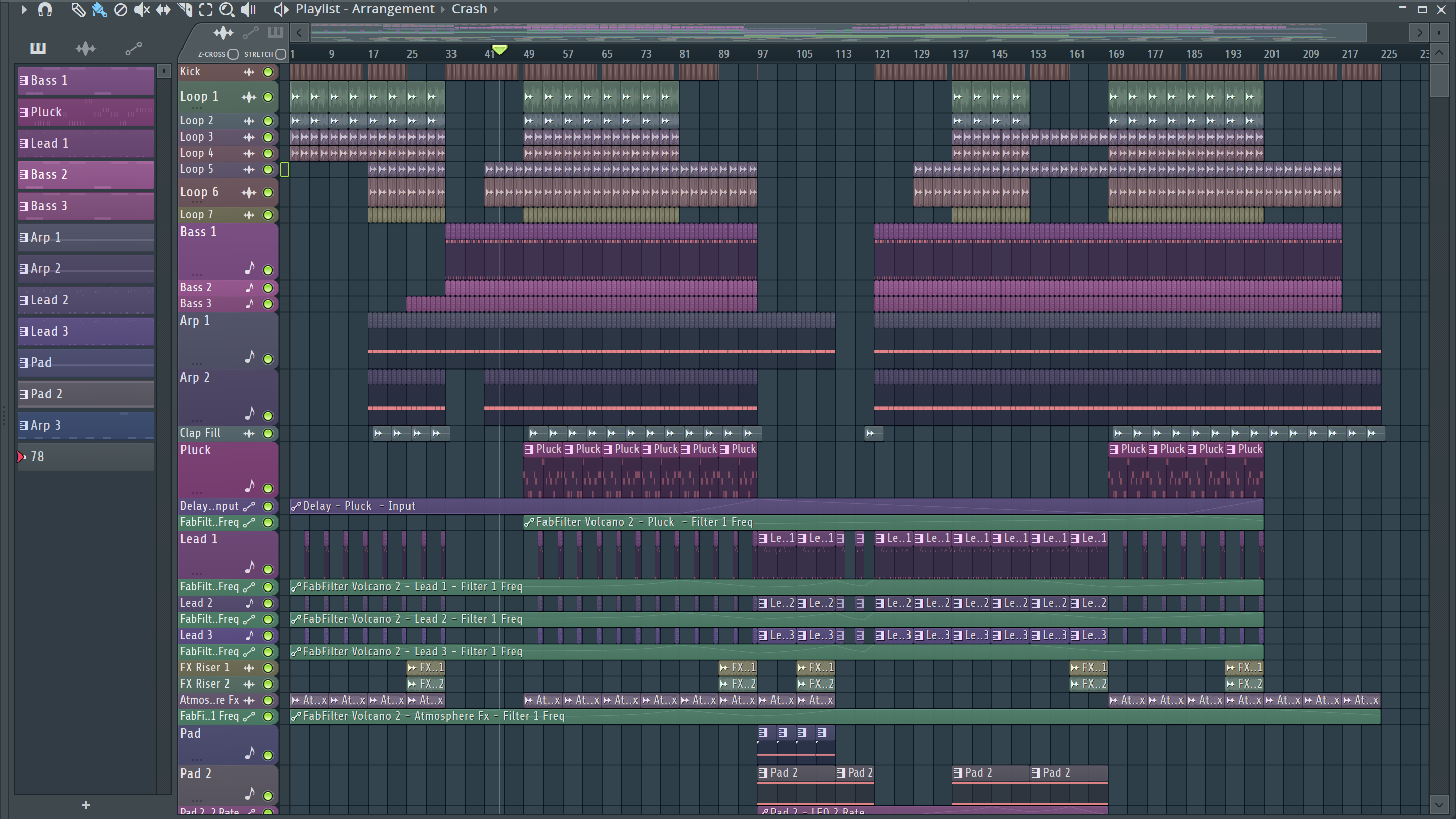Select the Paint brush tool

tap(99, 10)
